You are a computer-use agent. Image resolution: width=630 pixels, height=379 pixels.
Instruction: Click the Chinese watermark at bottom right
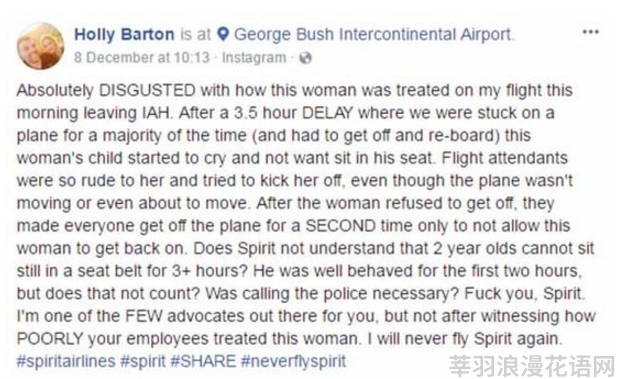click(532, 367)
